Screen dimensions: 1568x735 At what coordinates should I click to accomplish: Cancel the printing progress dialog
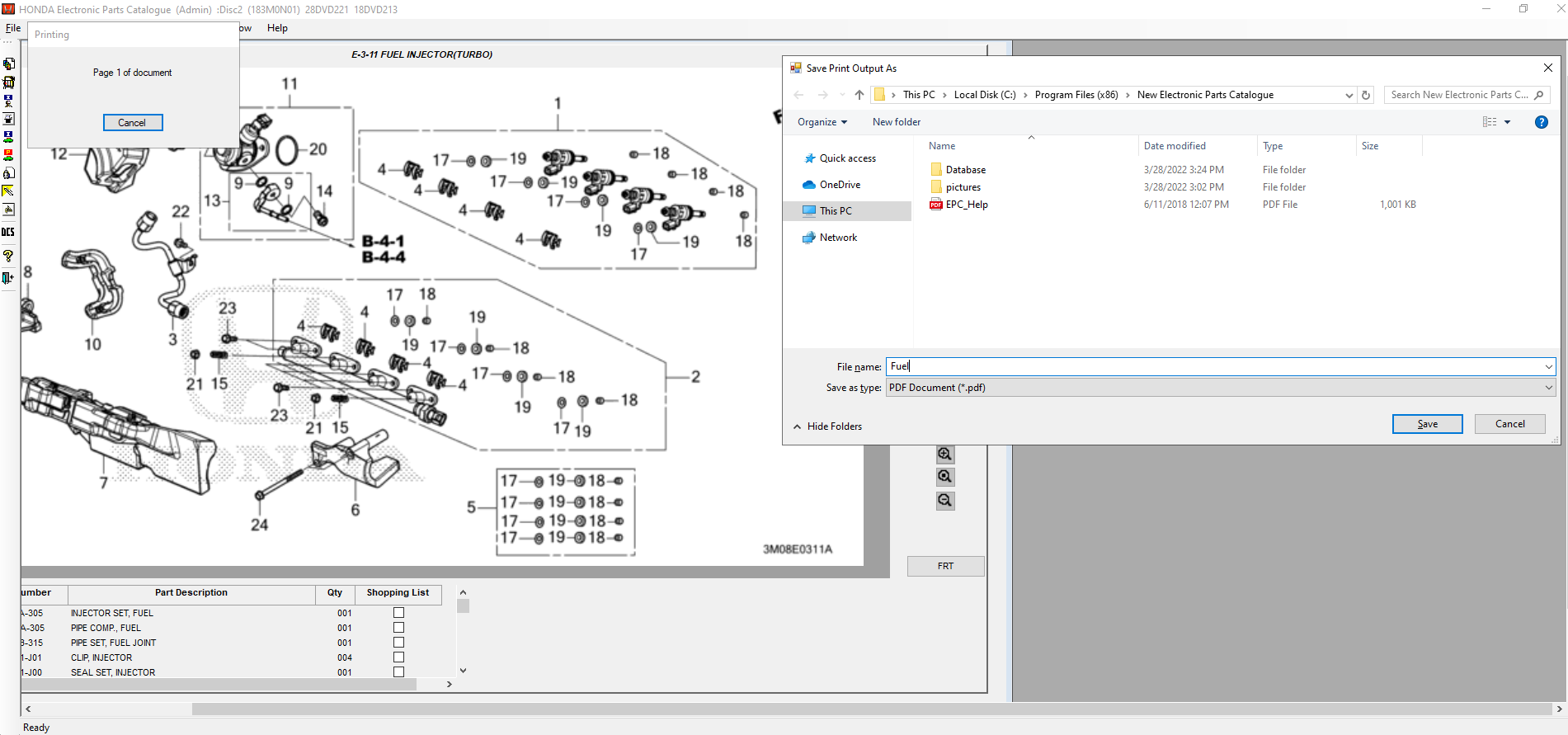pyautogui.click(x=133, y=123)
